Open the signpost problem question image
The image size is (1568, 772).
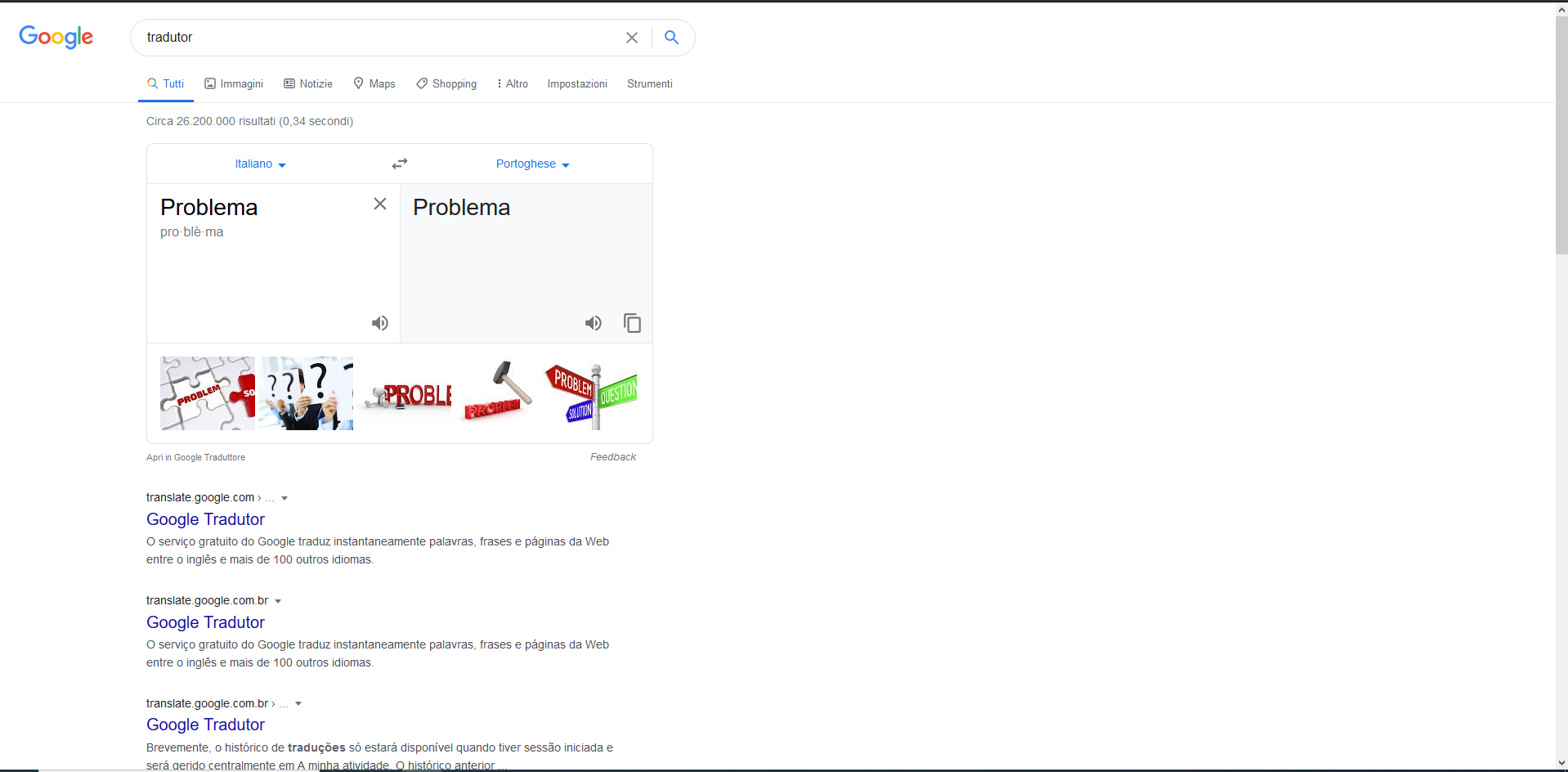tap(591, 393)
